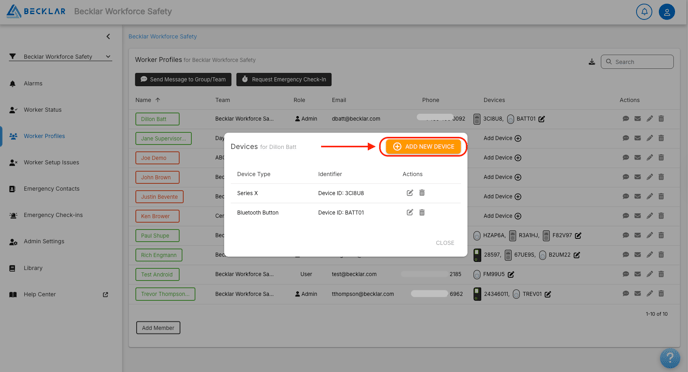
Task: Edit the Series X device entry
Action: click(x=409, y=193)
